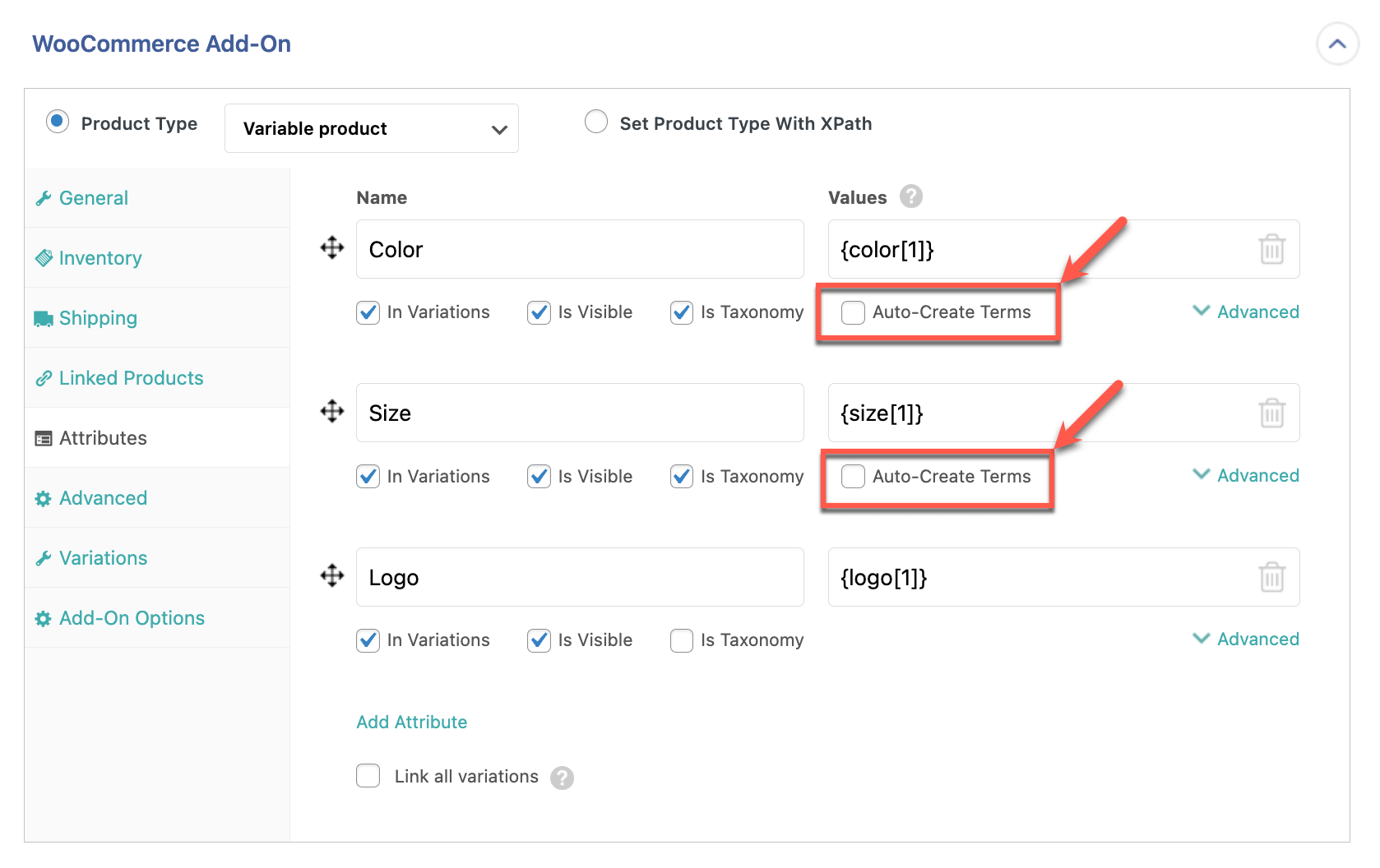
Task: Click the General wrench icon
Action: tap(44, 199)
